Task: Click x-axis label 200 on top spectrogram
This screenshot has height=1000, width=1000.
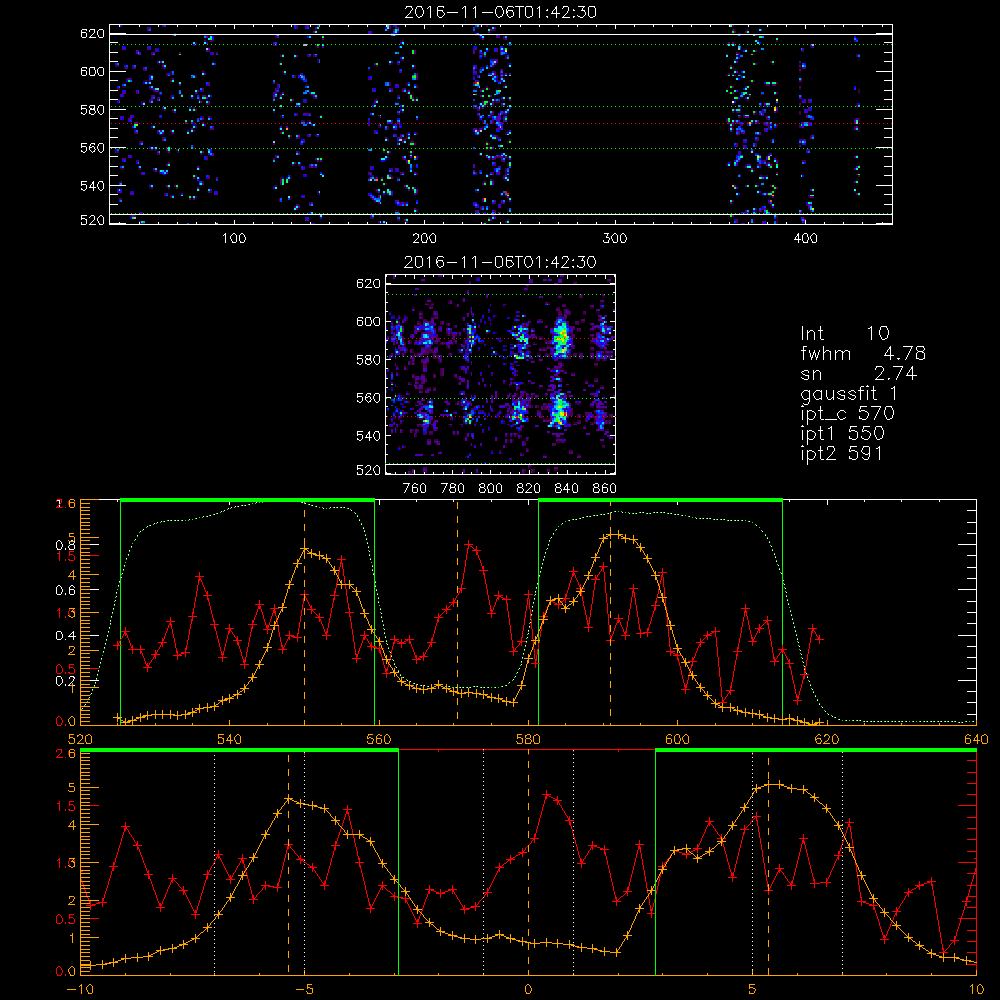Action: click(424, 239)
